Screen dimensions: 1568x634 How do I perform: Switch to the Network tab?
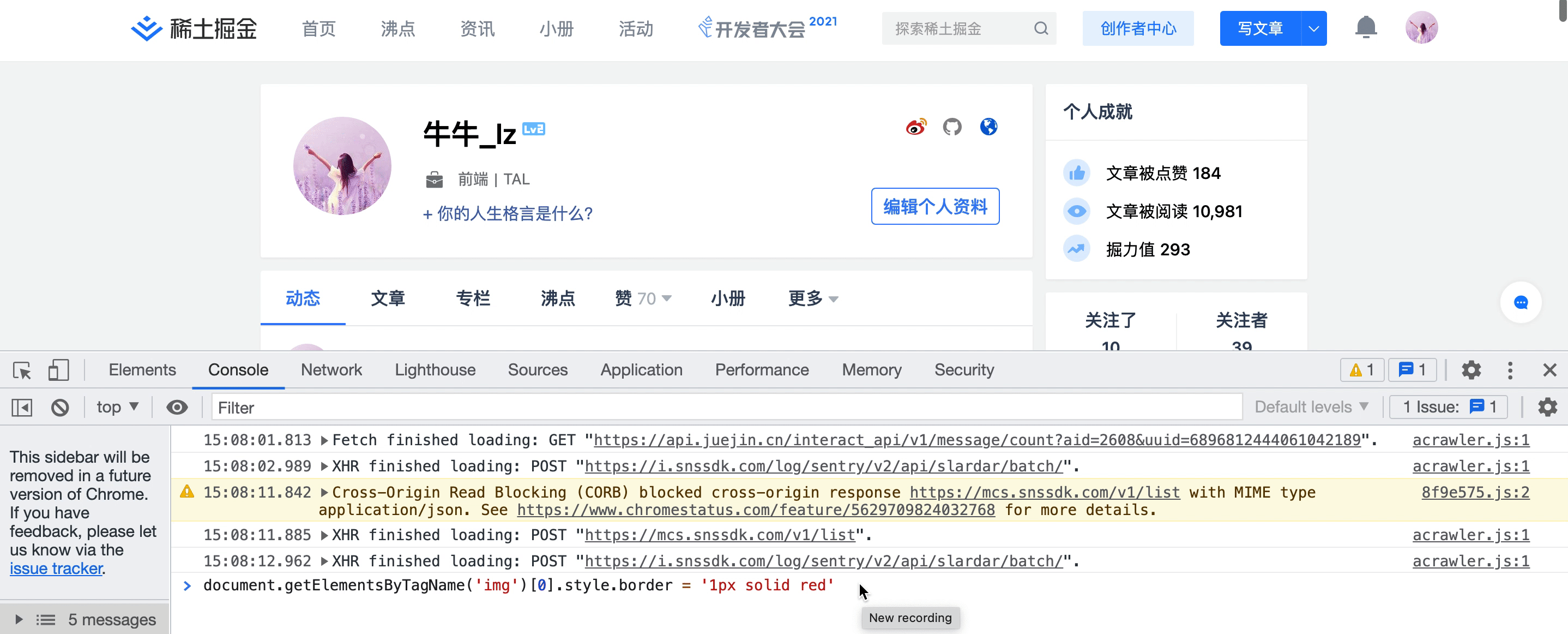click(331, 370)
